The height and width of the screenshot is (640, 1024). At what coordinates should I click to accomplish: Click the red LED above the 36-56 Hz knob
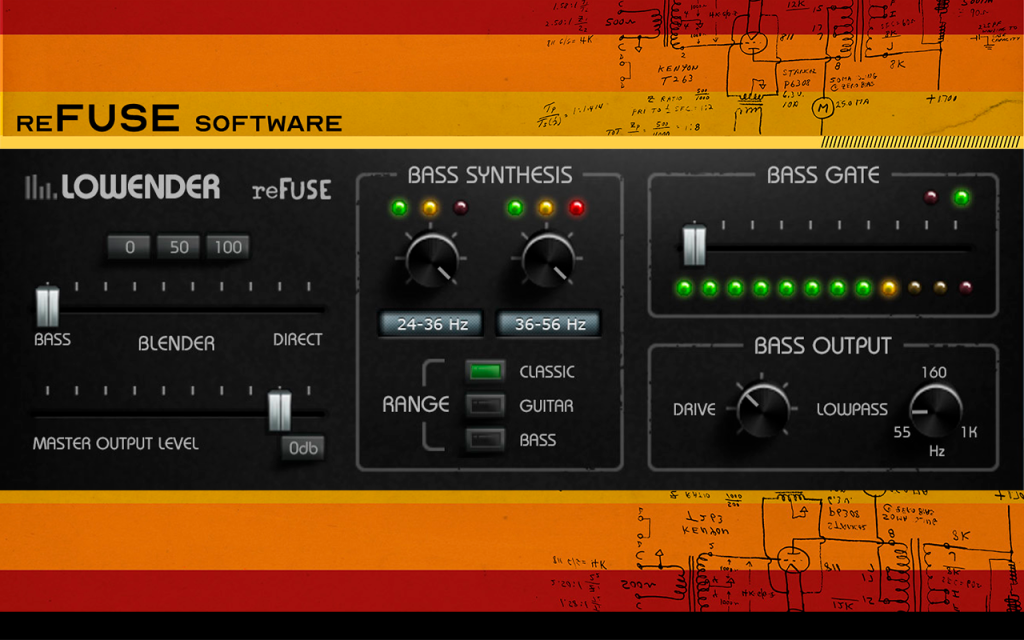[576, 208]
